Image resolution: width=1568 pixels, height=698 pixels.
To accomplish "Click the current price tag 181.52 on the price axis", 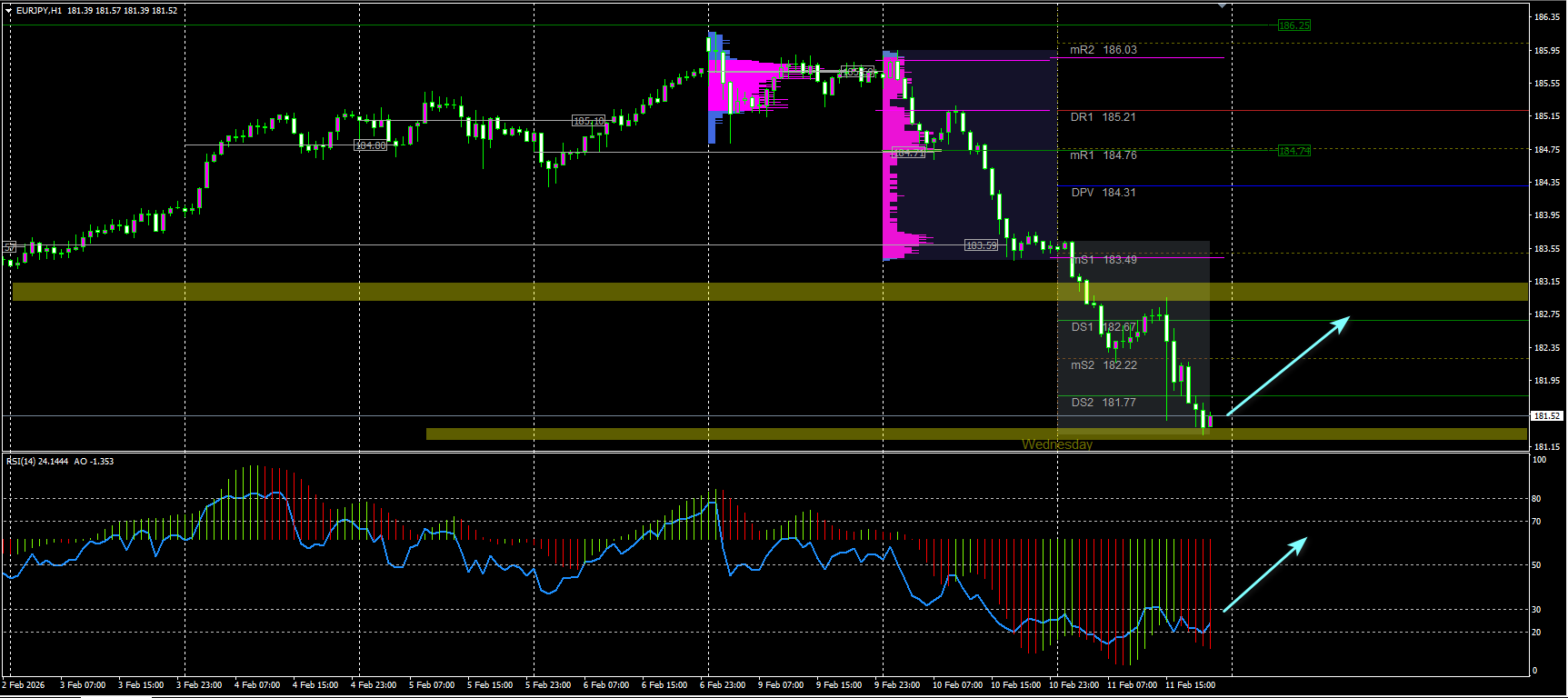I will [1546, 416].
